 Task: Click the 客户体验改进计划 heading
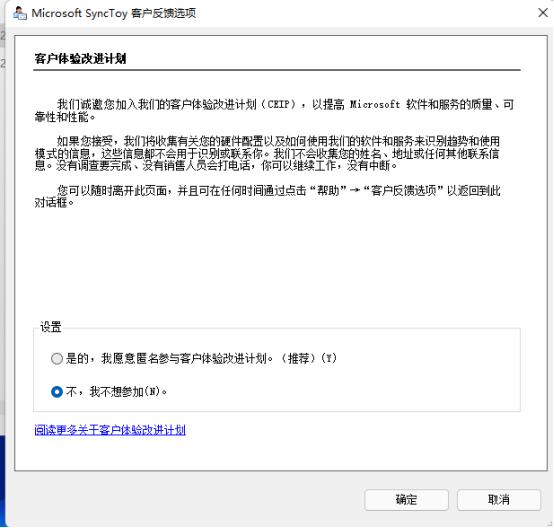coord(80,59)
